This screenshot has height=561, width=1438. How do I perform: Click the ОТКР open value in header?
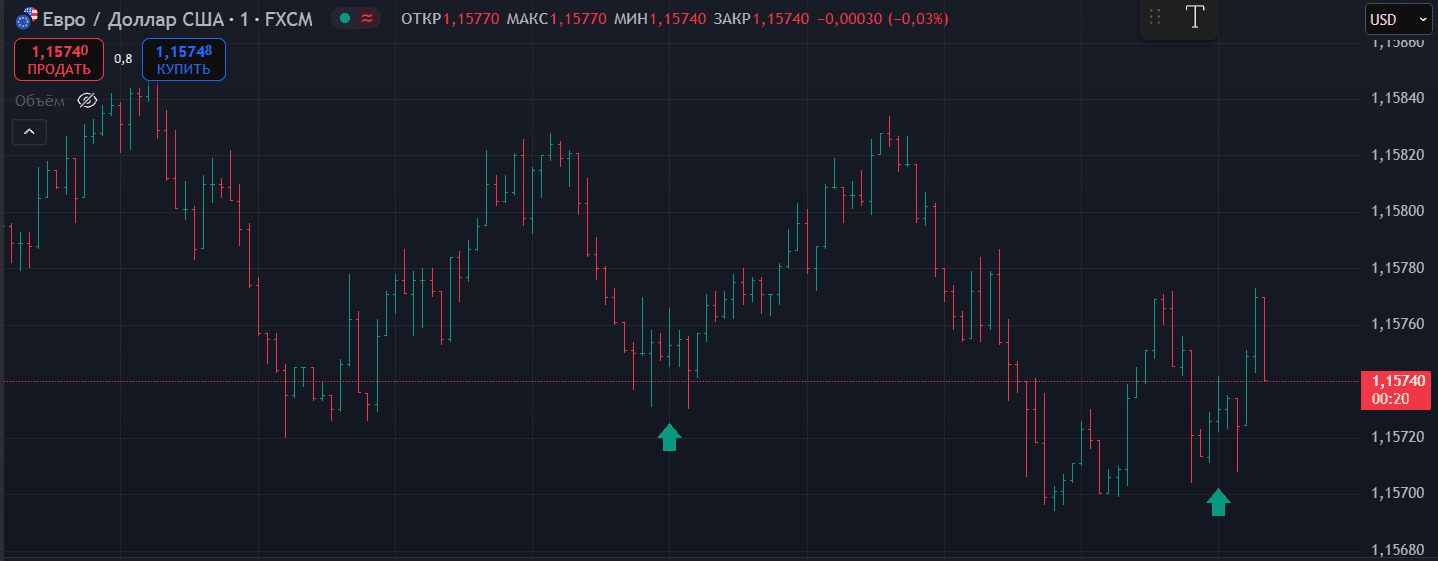pyautogui.click(x=472, y=19)
